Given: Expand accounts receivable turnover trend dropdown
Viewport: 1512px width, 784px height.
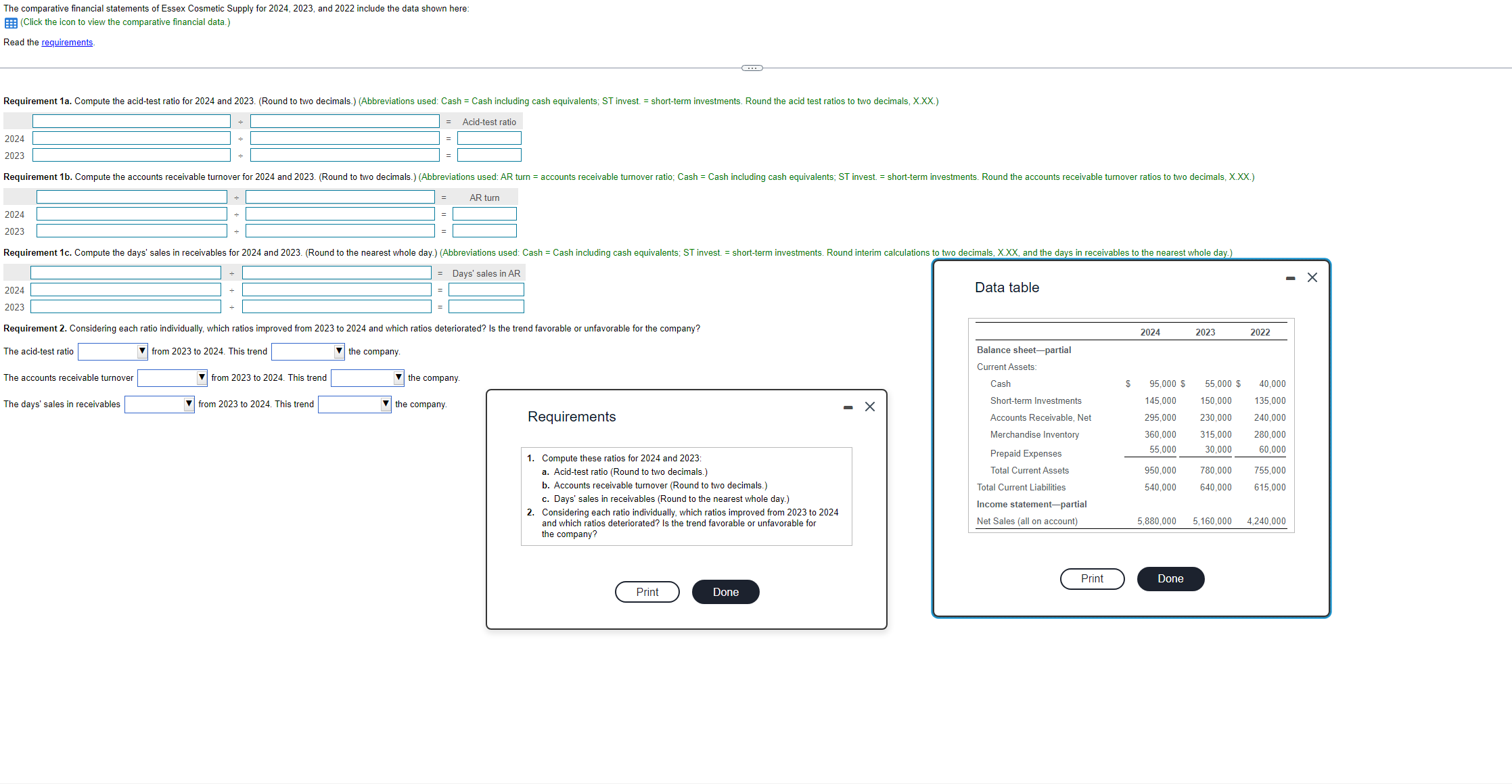Looking at the screenshot, I should 367,377.
